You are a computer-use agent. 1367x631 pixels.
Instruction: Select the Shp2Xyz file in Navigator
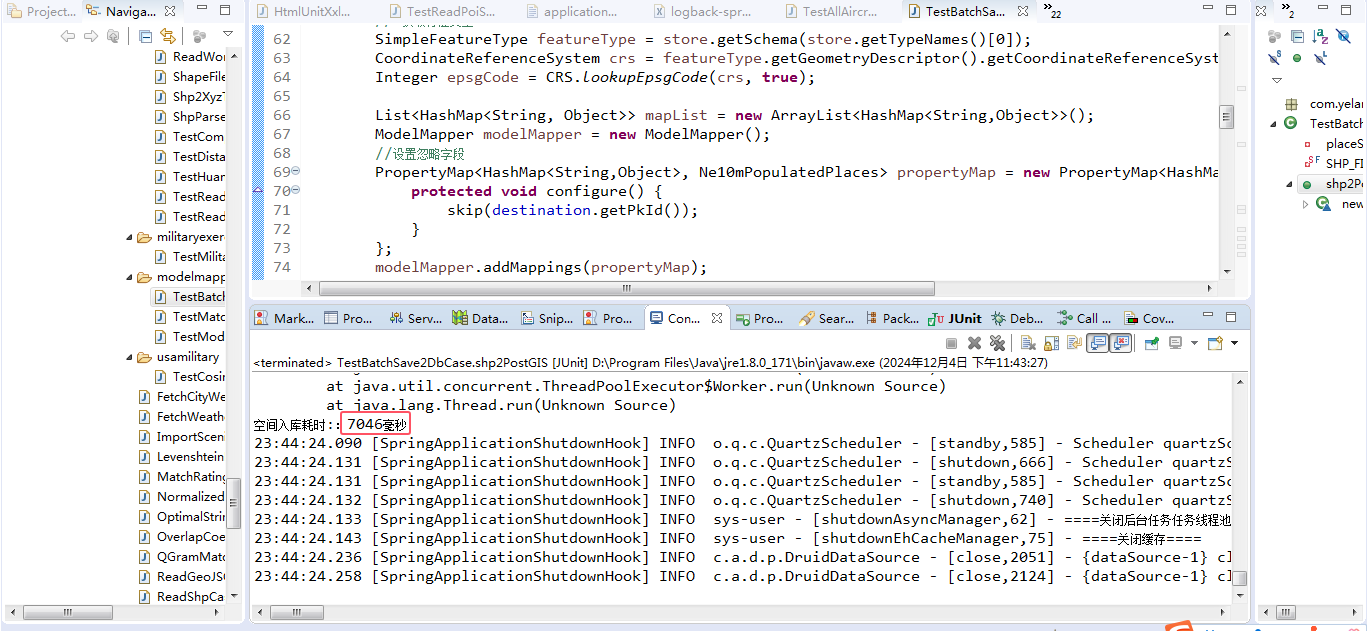click(x=190, y=97)
